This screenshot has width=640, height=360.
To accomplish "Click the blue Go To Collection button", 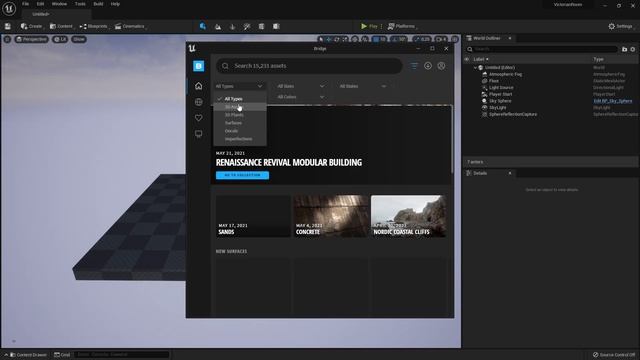I will [242, 175].
